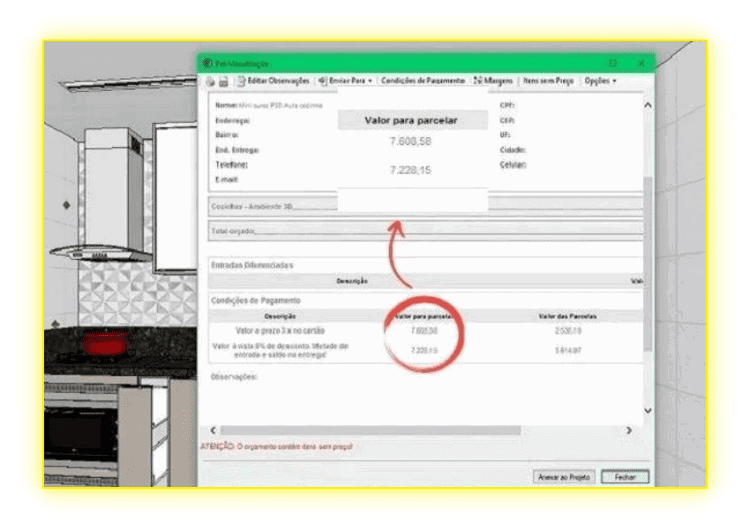The width and height of the screenshot is (750, 530).
Task: Expand the Opções dropdown menu
Action: tap(600, 80)
